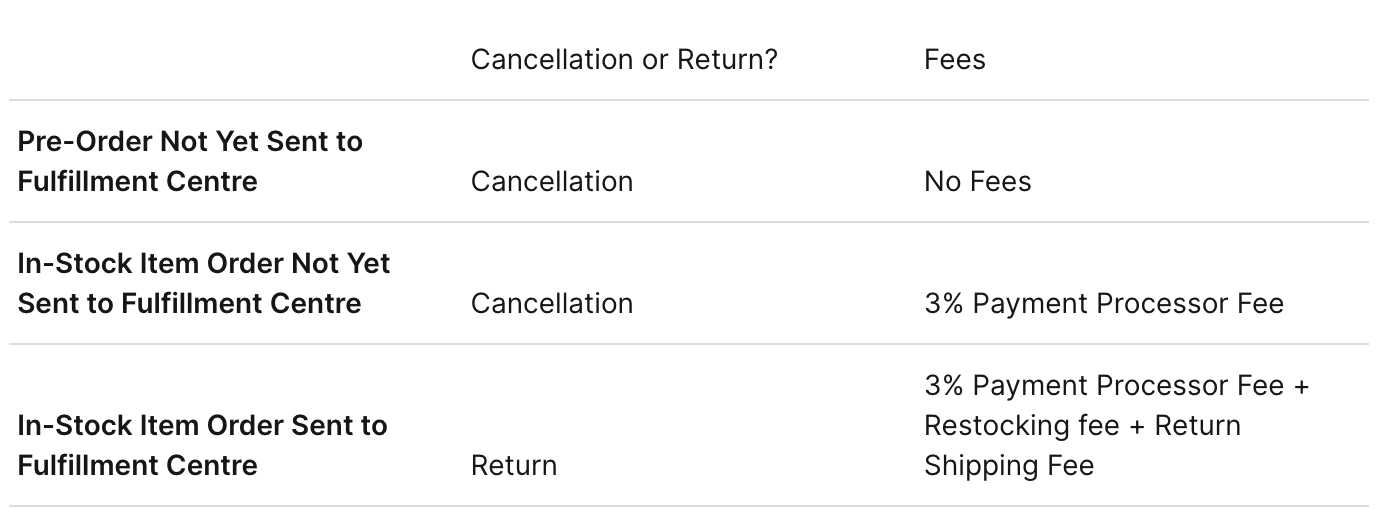1390x508 pixels.
Task: Click "Fulfillment Centre" under the Pre-Order label
Action: (x=137, y=182)
